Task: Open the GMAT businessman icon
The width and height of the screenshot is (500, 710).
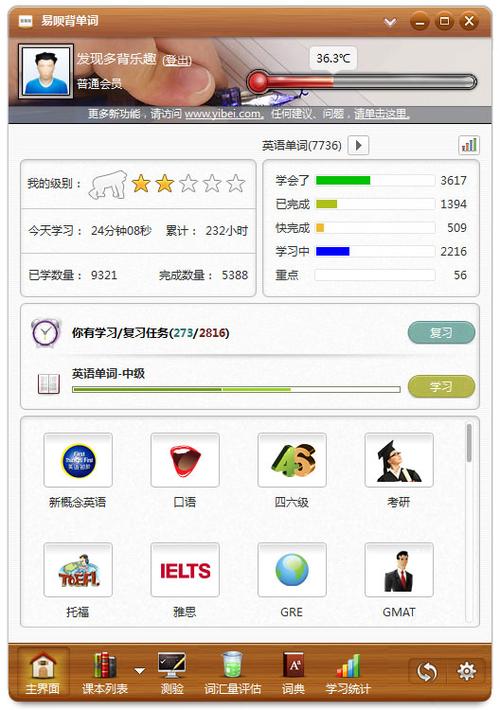Action: click(x=399, y=570)
